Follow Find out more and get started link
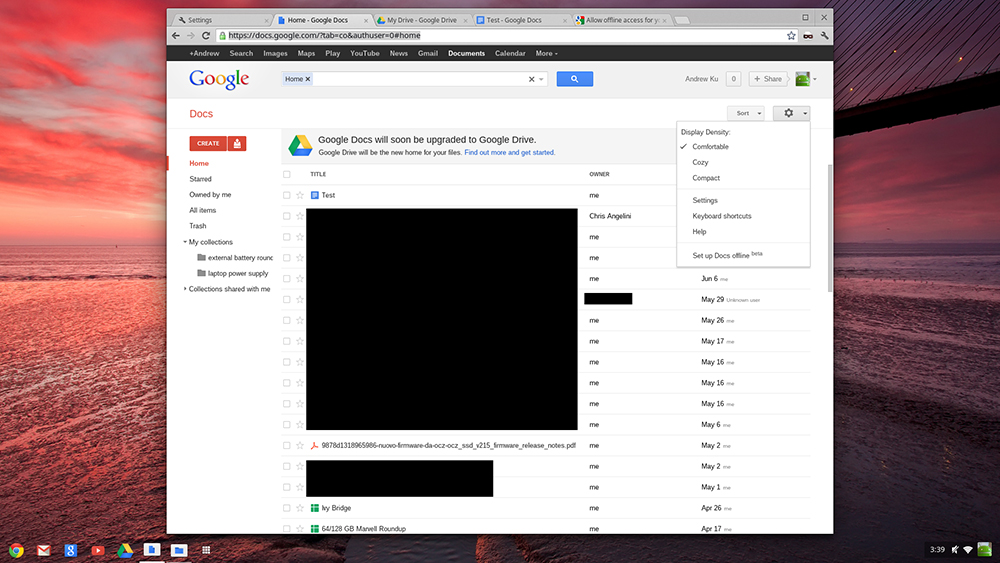This screenshot has width=1000, height=563. point(510,152)
